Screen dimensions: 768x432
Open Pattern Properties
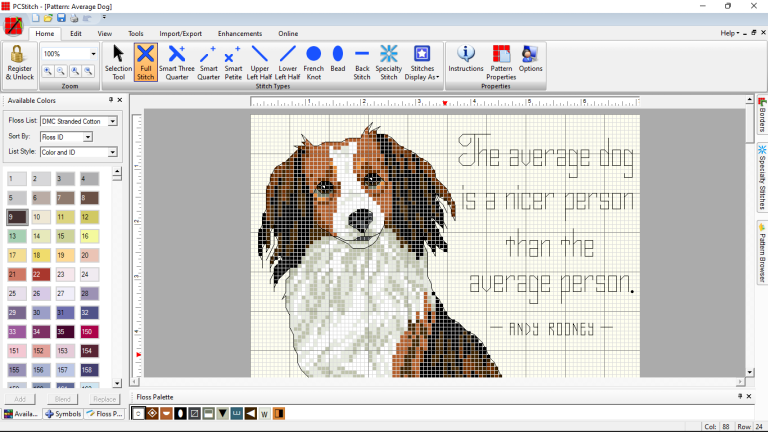[501, 62]
